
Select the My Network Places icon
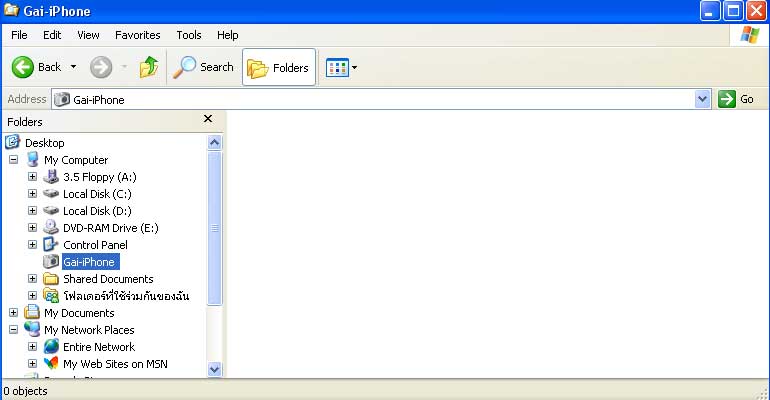tap(32, 329)
